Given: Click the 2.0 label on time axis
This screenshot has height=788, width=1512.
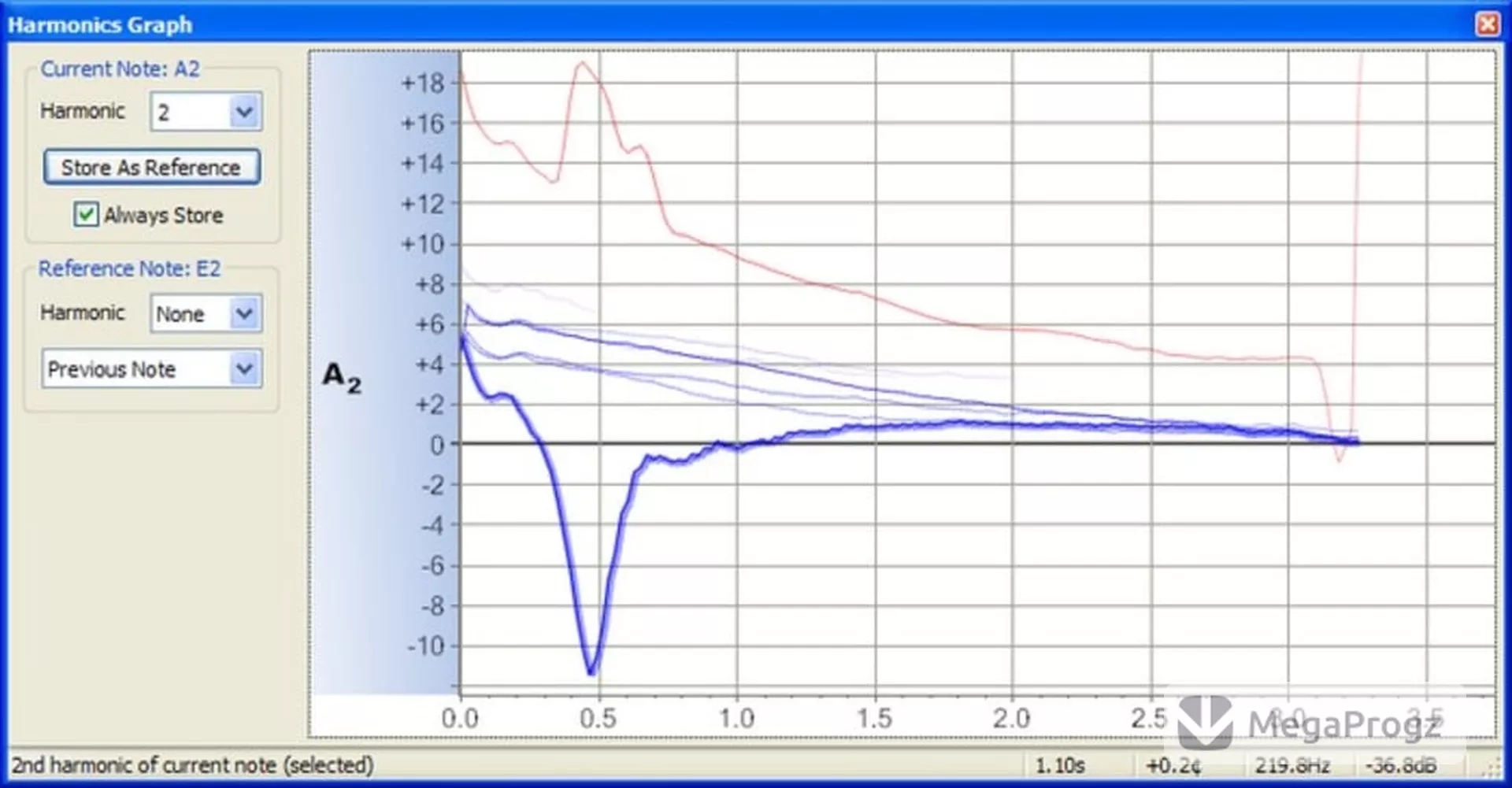Looking at the screenshot, I should tap(1012, 718).
